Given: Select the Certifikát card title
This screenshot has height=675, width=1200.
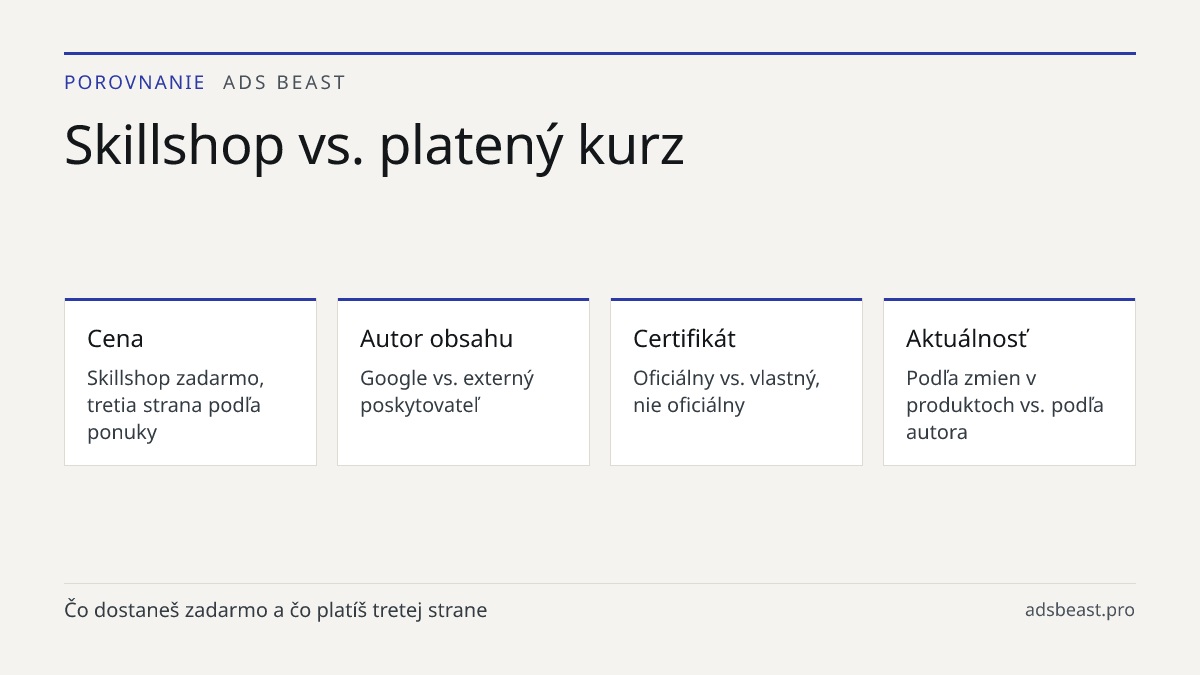Looking at the screenshot, I should click(x=684, y=339).
